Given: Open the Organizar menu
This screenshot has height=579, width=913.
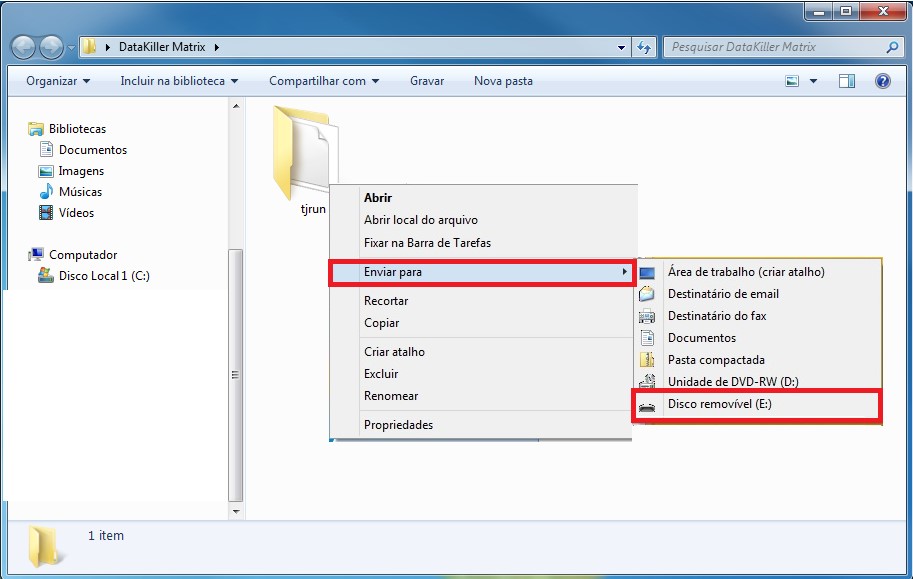Looking at the screenshot, I should [x=58, y=81].
